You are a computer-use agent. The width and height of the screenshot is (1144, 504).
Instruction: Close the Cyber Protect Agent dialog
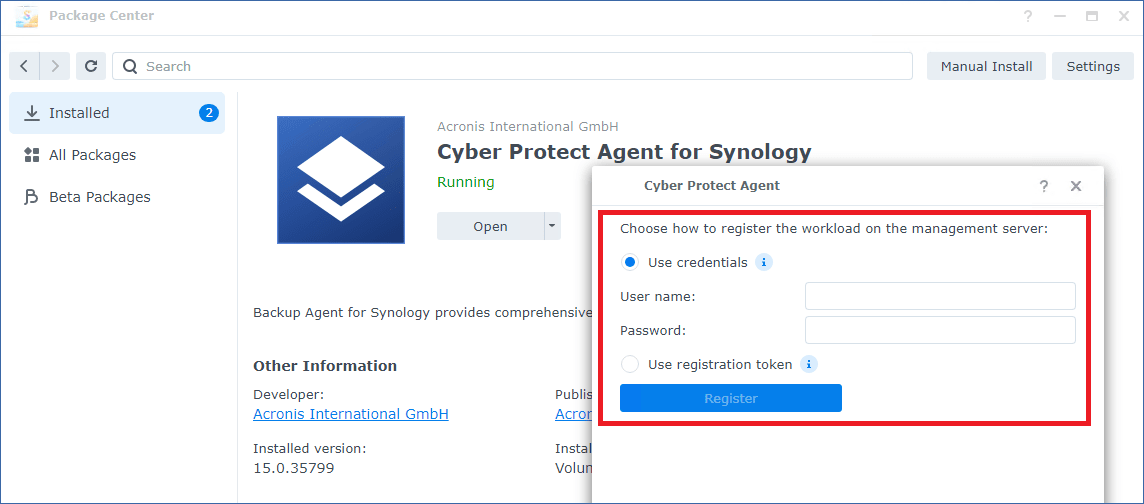tap(1075, 186)
